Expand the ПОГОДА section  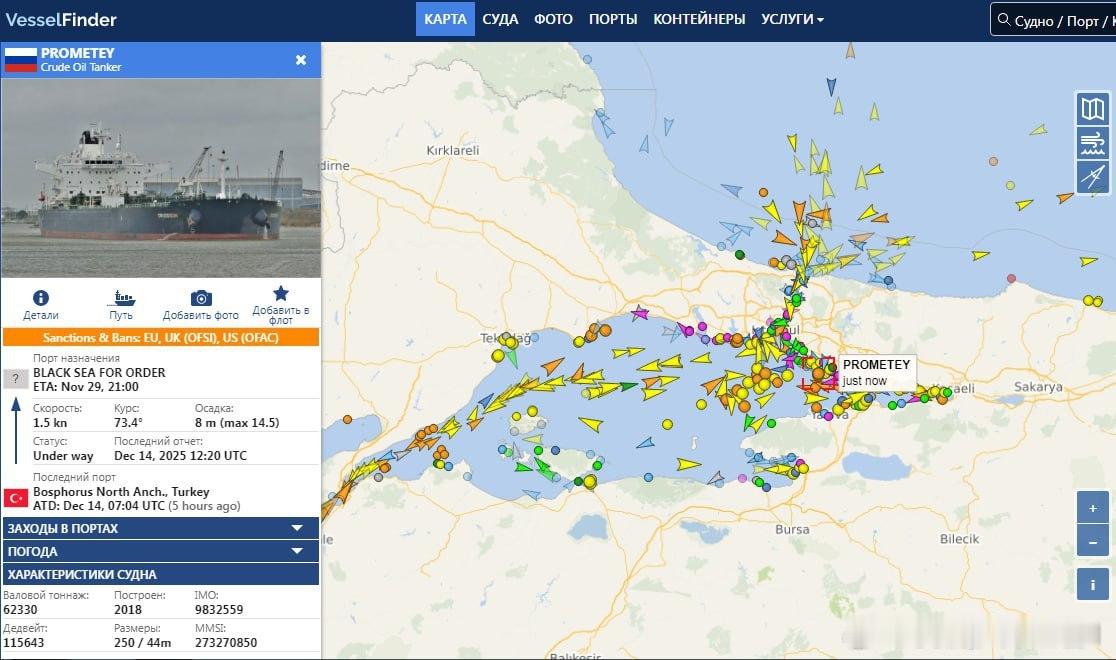click(x=161, y=551)
